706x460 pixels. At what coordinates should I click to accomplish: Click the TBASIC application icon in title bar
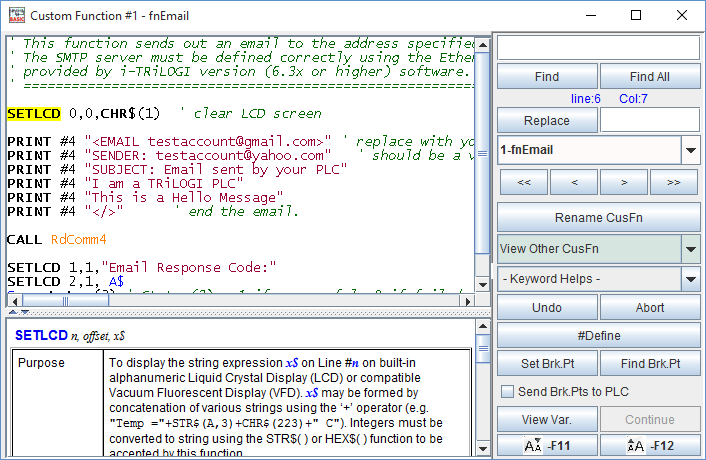pyautogui.click(x=17, y=15)
